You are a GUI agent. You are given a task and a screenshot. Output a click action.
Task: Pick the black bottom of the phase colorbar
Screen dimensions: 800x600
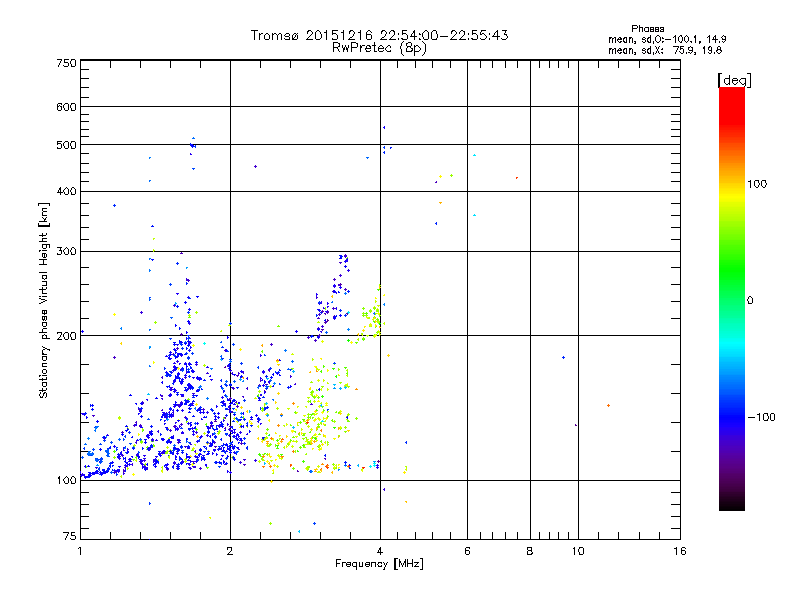pyautogui.click(x=732, y=503)
